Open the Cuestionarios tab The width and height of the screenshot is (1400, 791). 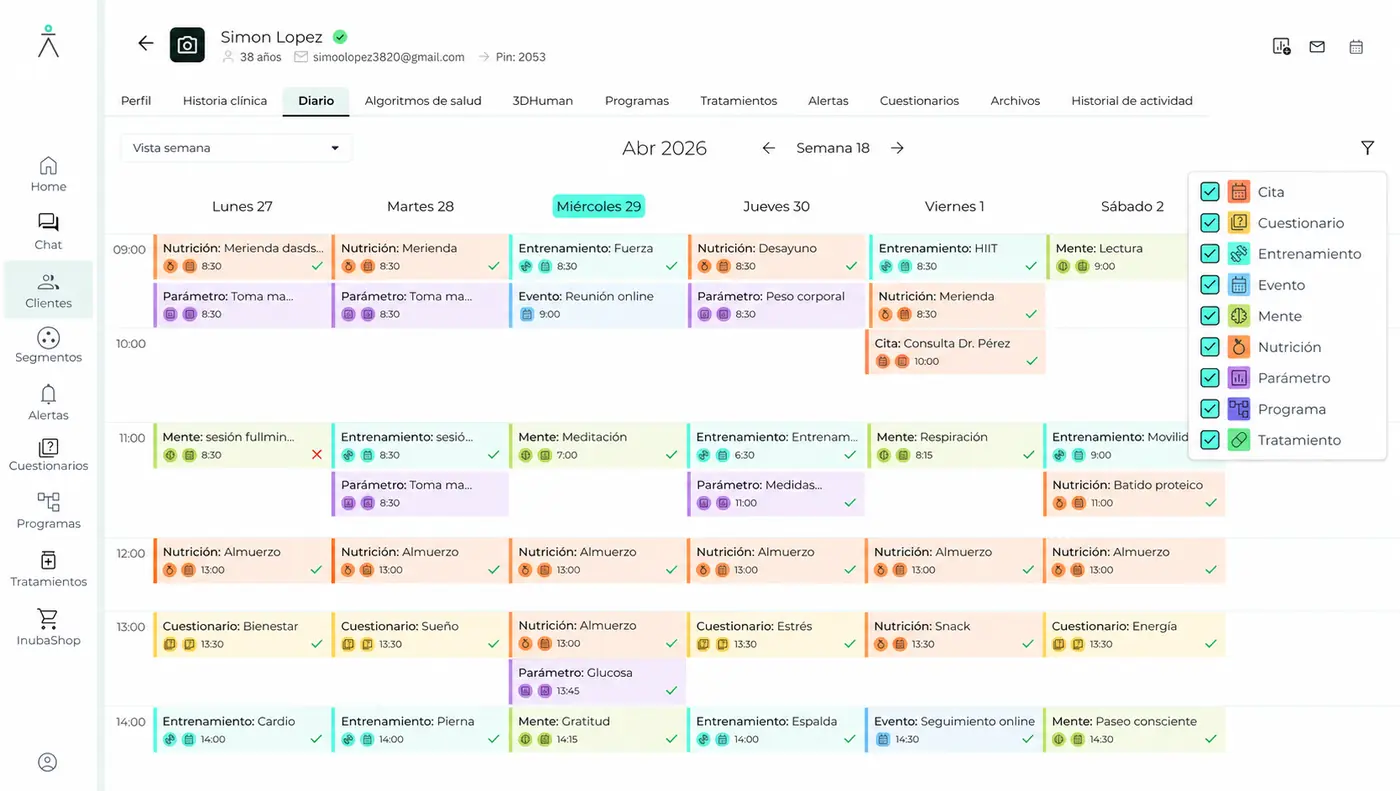[x=919, y=101]
